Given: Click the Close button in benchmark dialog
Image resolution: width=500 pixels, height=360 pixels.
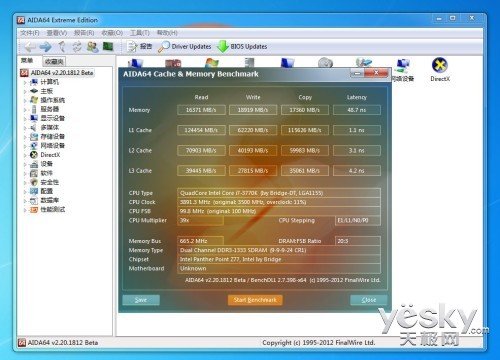Looking at the screenshot, I should (x=369, y=300).
